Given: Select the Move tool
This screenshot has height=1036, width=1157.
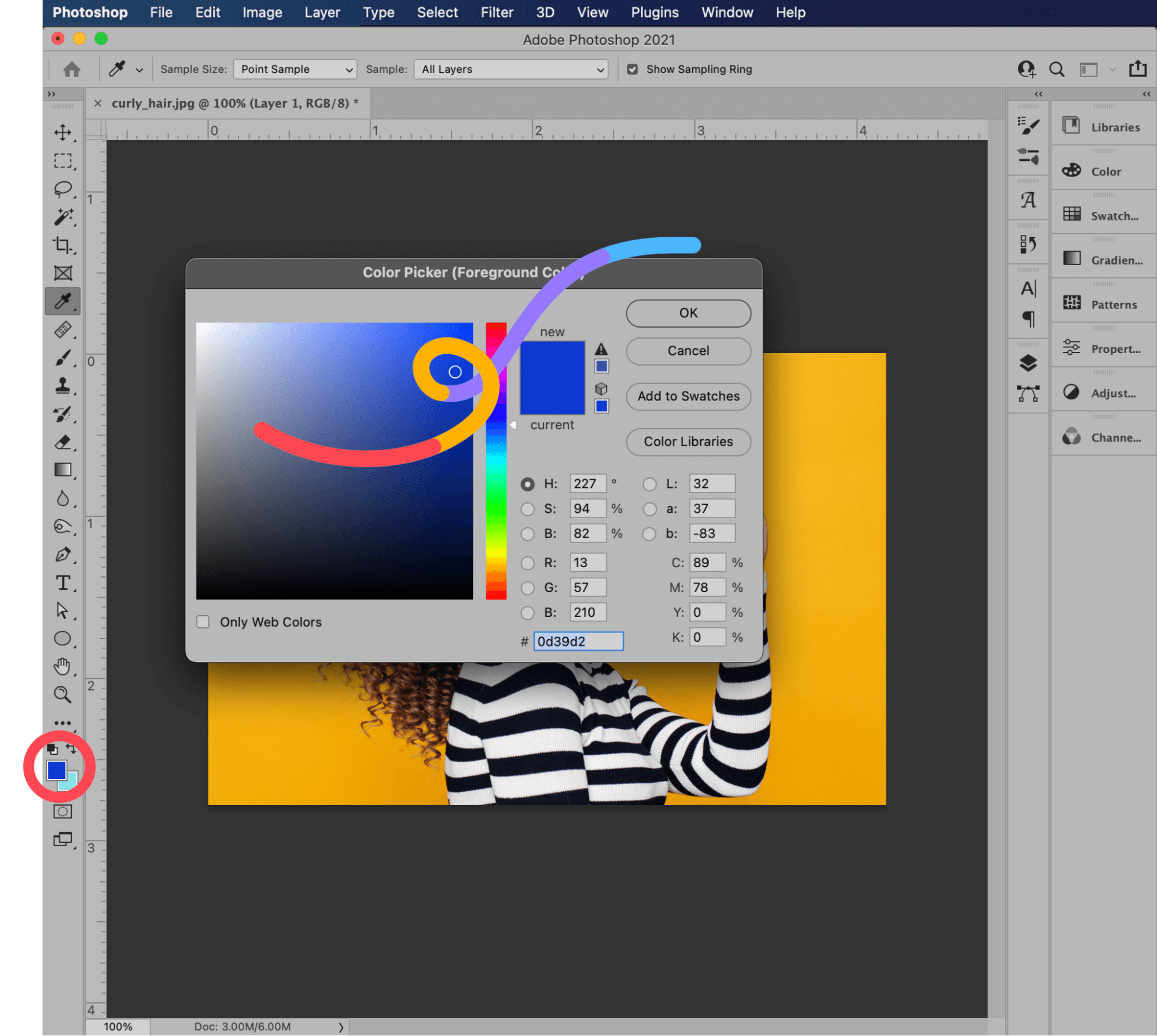Looking at the screenshot, I should coord(63,131).
